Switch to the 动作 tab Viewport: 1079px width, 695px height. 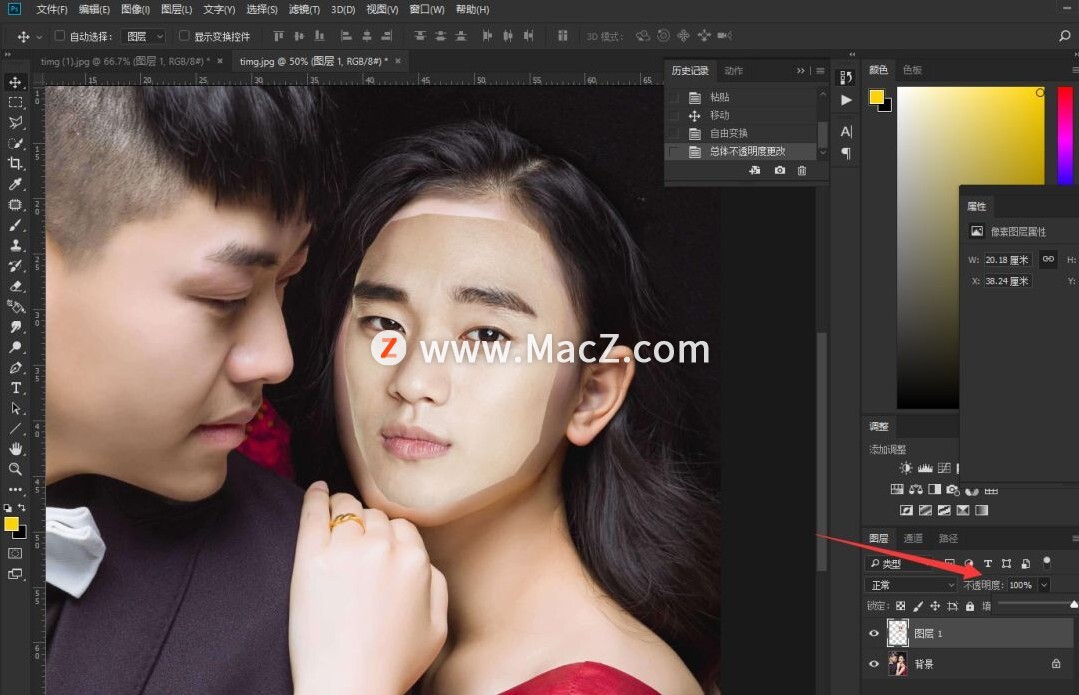[x=734, y=71]
